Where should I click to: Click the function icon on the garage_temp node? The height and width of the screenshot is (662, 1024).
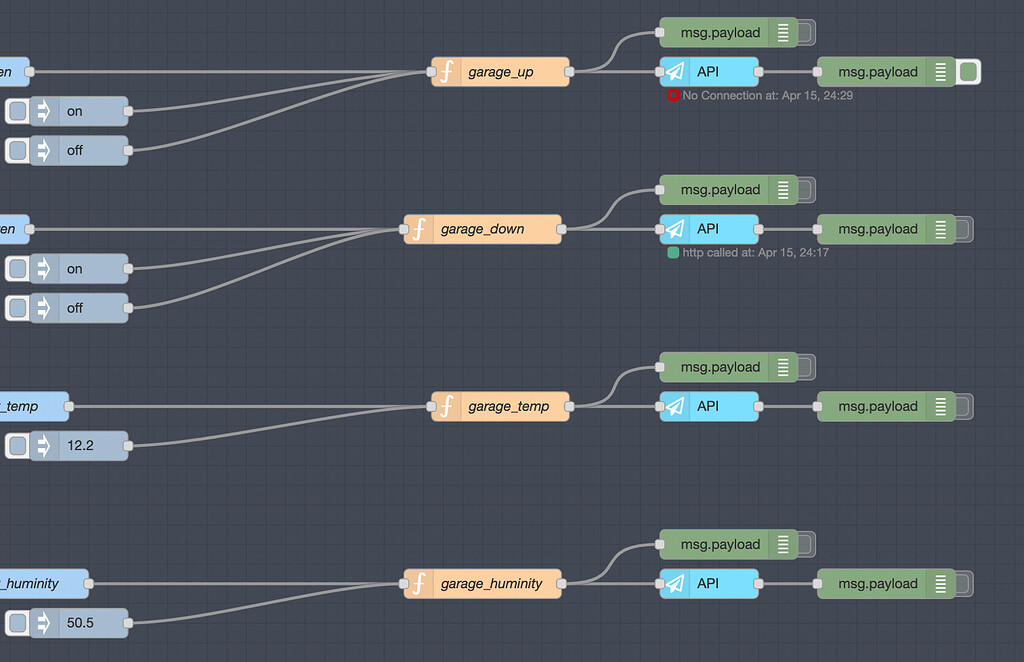446,406
